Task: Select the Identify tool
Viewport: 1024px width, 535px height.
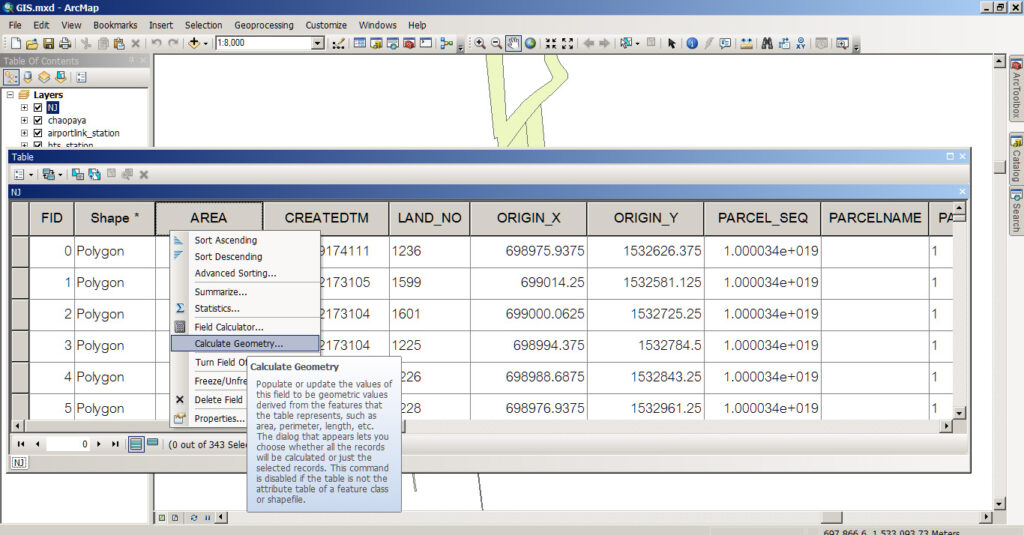Action: (691, 44)
